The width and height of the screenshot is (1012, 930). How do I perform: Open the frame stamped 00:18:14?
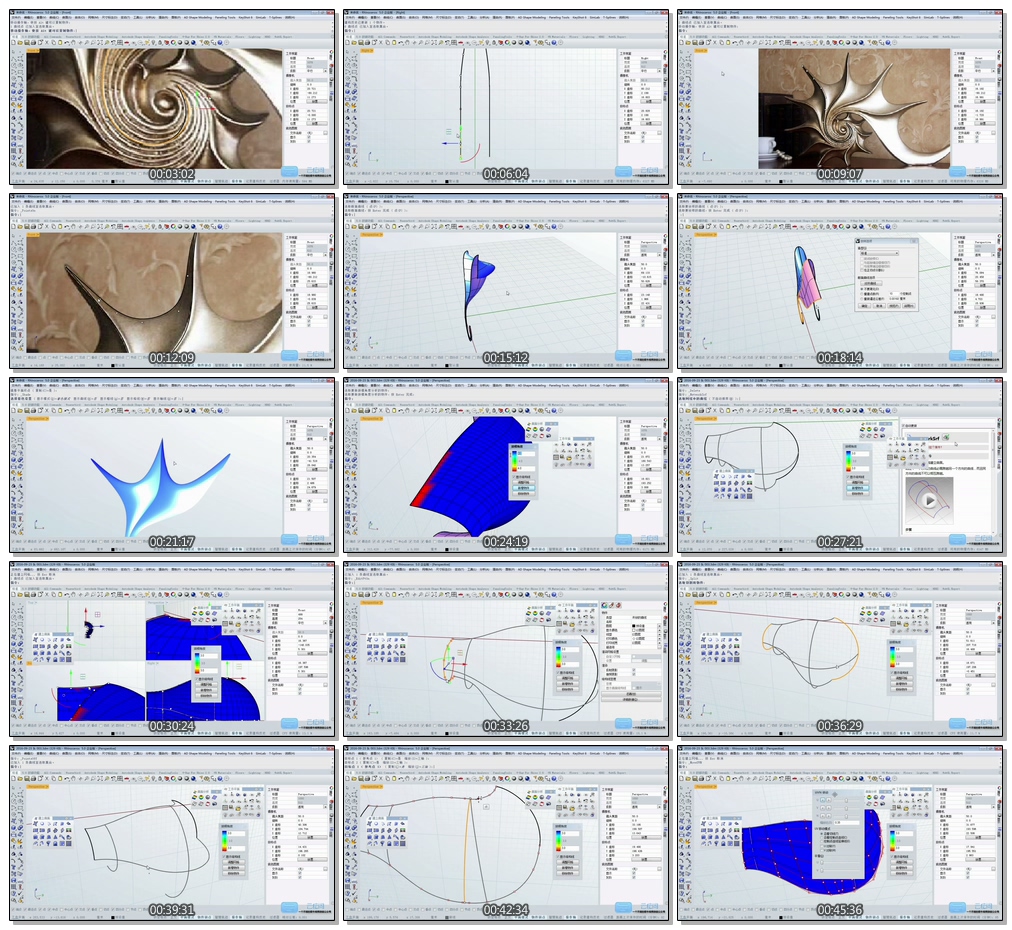tap(840, 281)
